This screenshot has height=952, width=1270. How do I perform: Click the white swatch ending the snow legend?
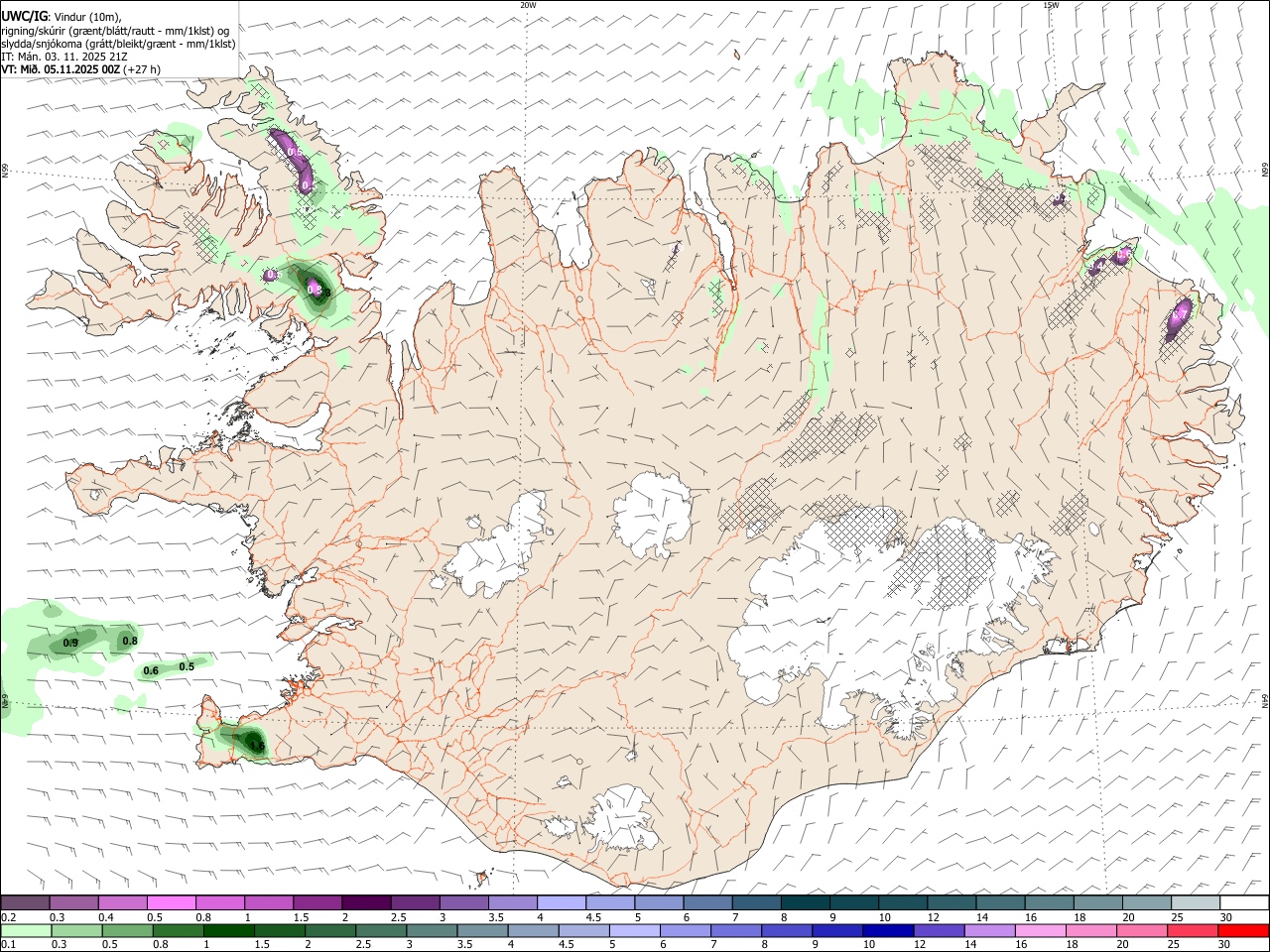pos(1244,902)
